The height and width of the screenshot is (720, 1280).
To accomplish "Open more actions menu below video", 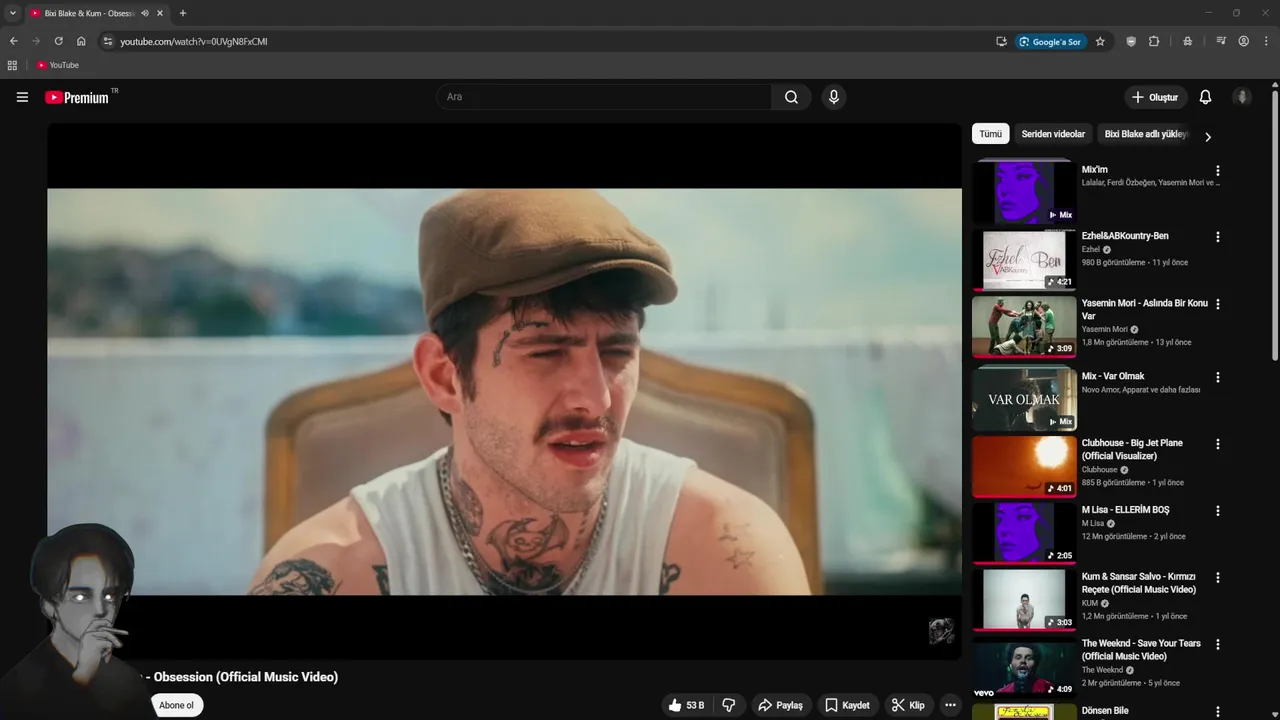I will pyautogui.click(x=950, y=705).
